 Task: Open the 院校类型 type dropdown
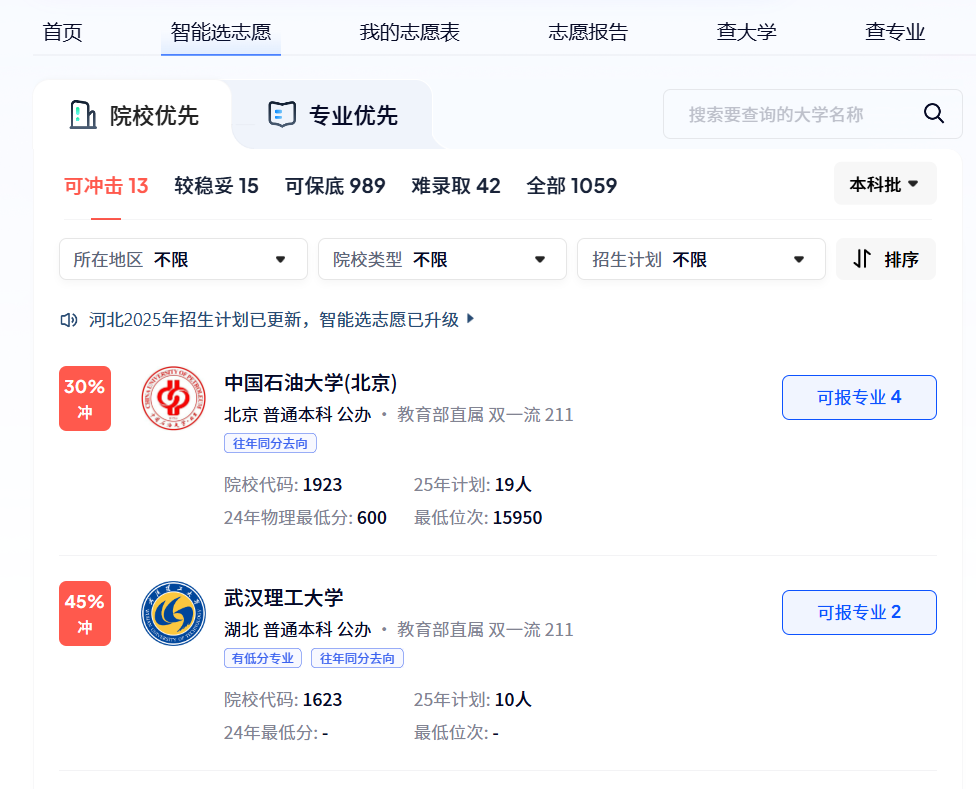point(442,259)
